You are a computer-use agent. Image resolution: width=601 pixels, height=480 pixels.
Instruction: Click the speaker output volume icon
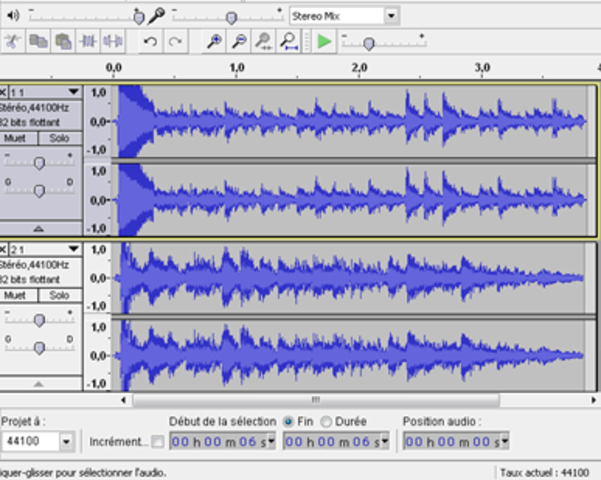pyautogui.click(x=13, y=15)
